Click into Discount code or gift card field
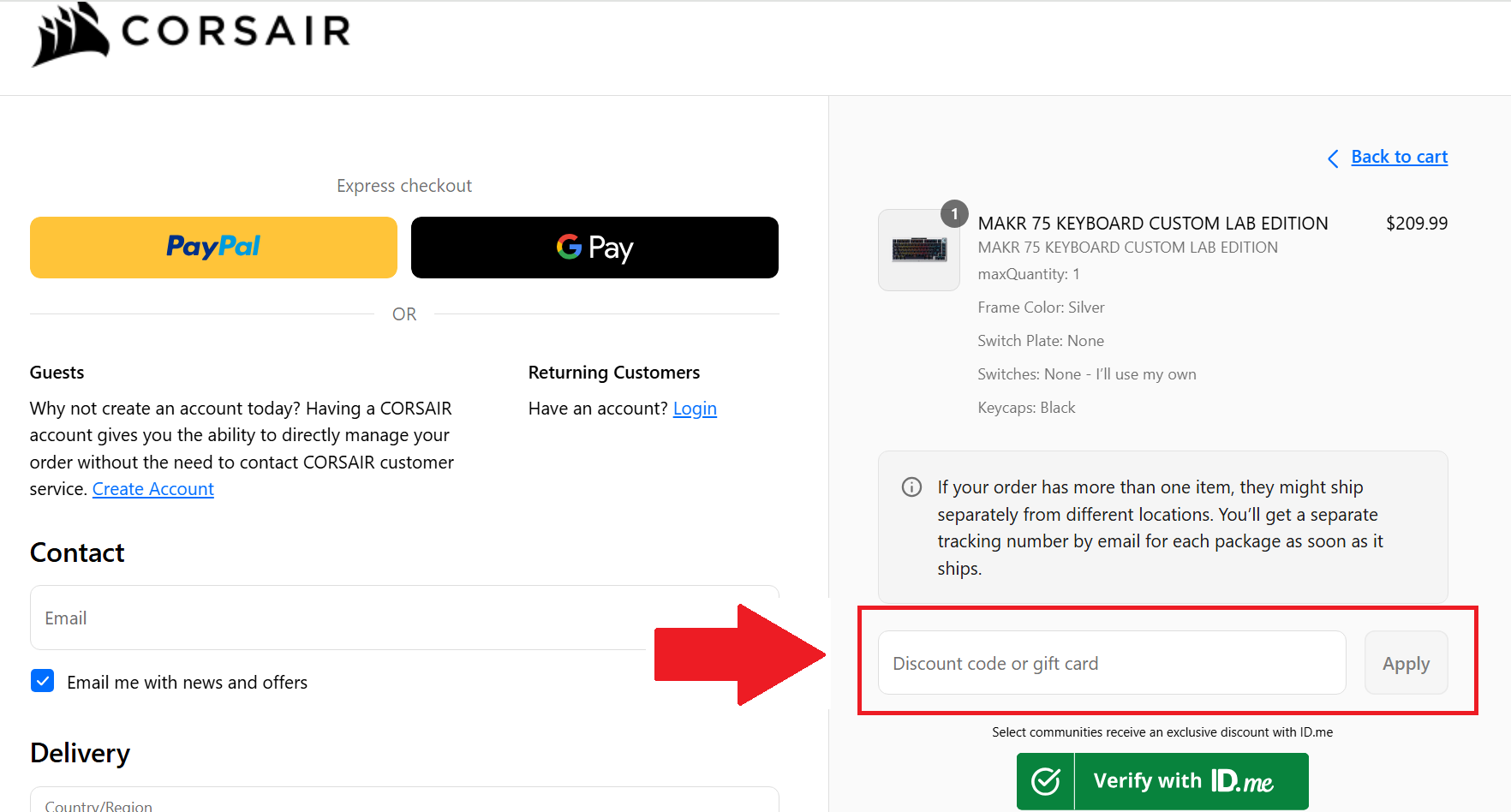The height and width of the screenshot is (812, 1511). tap(1111, 664)
